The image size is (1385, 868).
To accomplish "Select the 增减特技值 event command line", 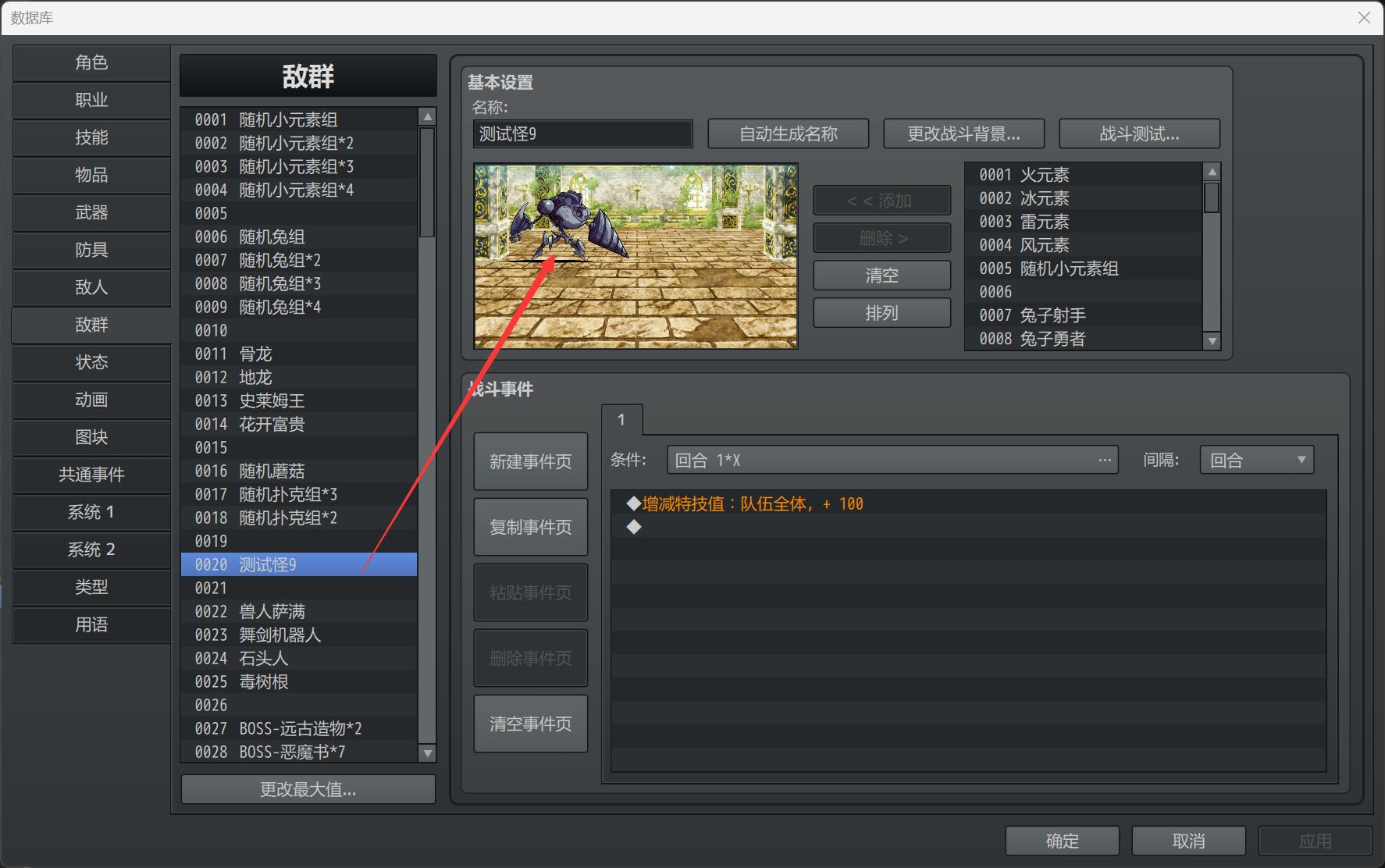I will [x=968, y=503].
